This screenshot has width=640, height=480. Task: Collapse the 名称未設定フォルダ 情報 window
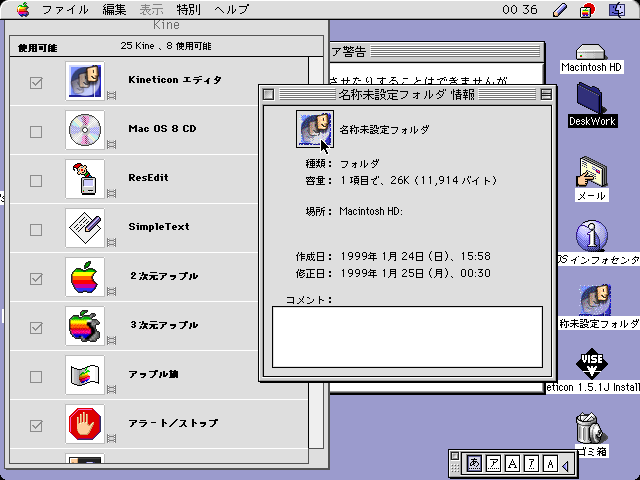(x=546, y=94)
